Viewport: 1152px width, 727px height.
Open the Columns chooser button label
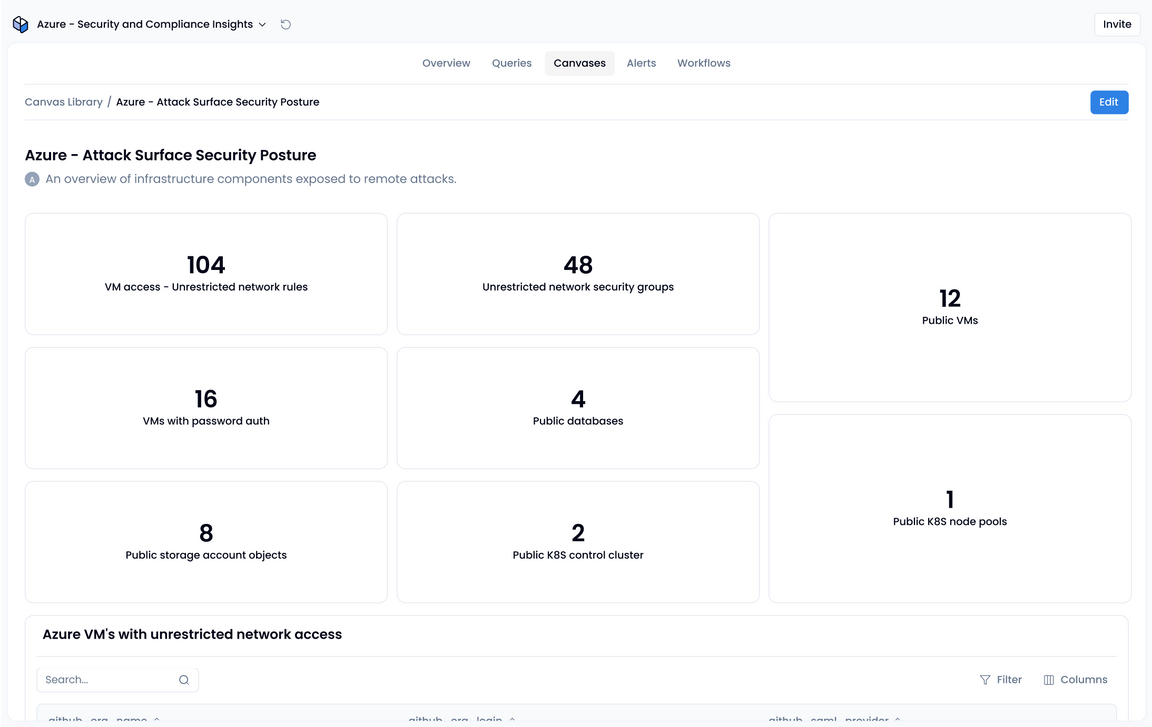pos(1084,680)
